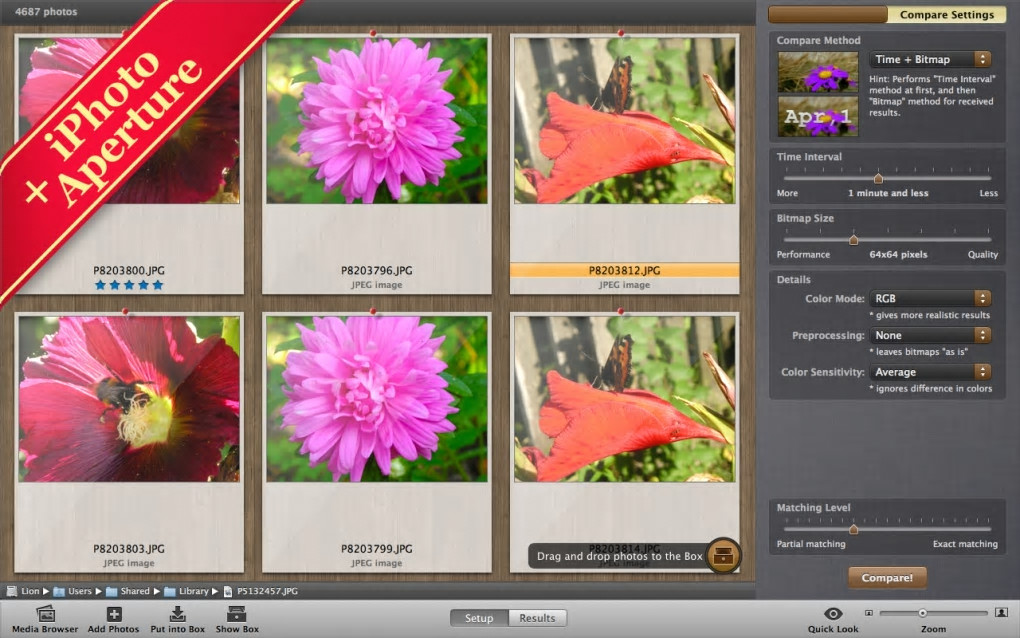Select the P8203812.JPG butterfly thumbnail
1020x638 pixels.
click(x=624, y=120)
